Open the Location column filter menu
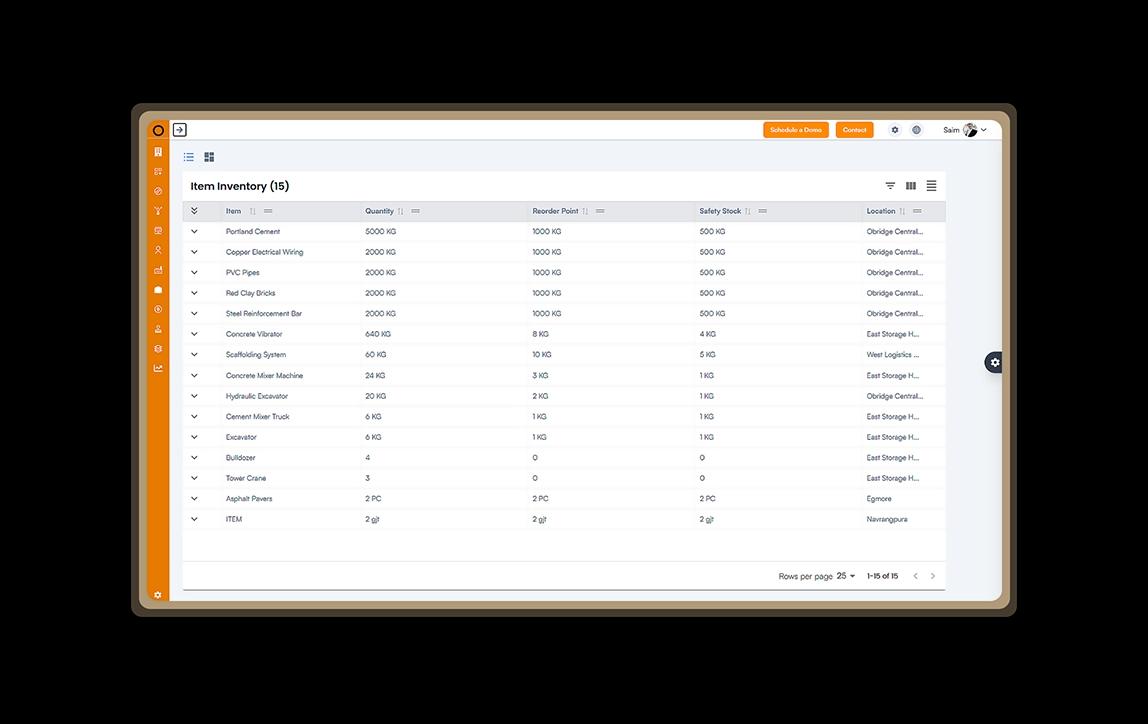Screen dimensions: 1148x724 pyautogui.click(x=916, y=211)
